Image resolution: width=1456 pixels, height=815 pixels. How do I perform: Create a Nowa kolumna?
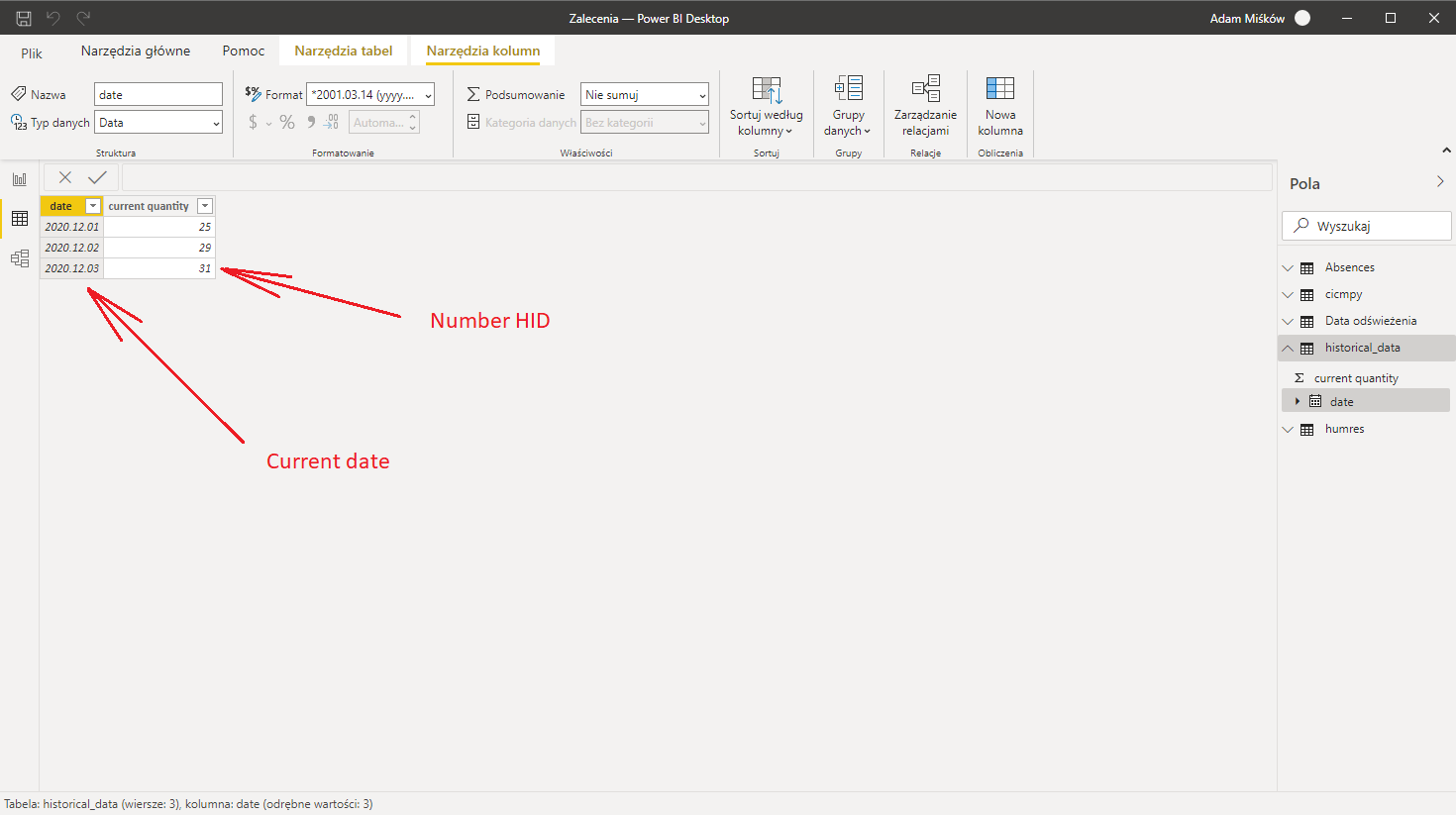tap(1000, 107)
